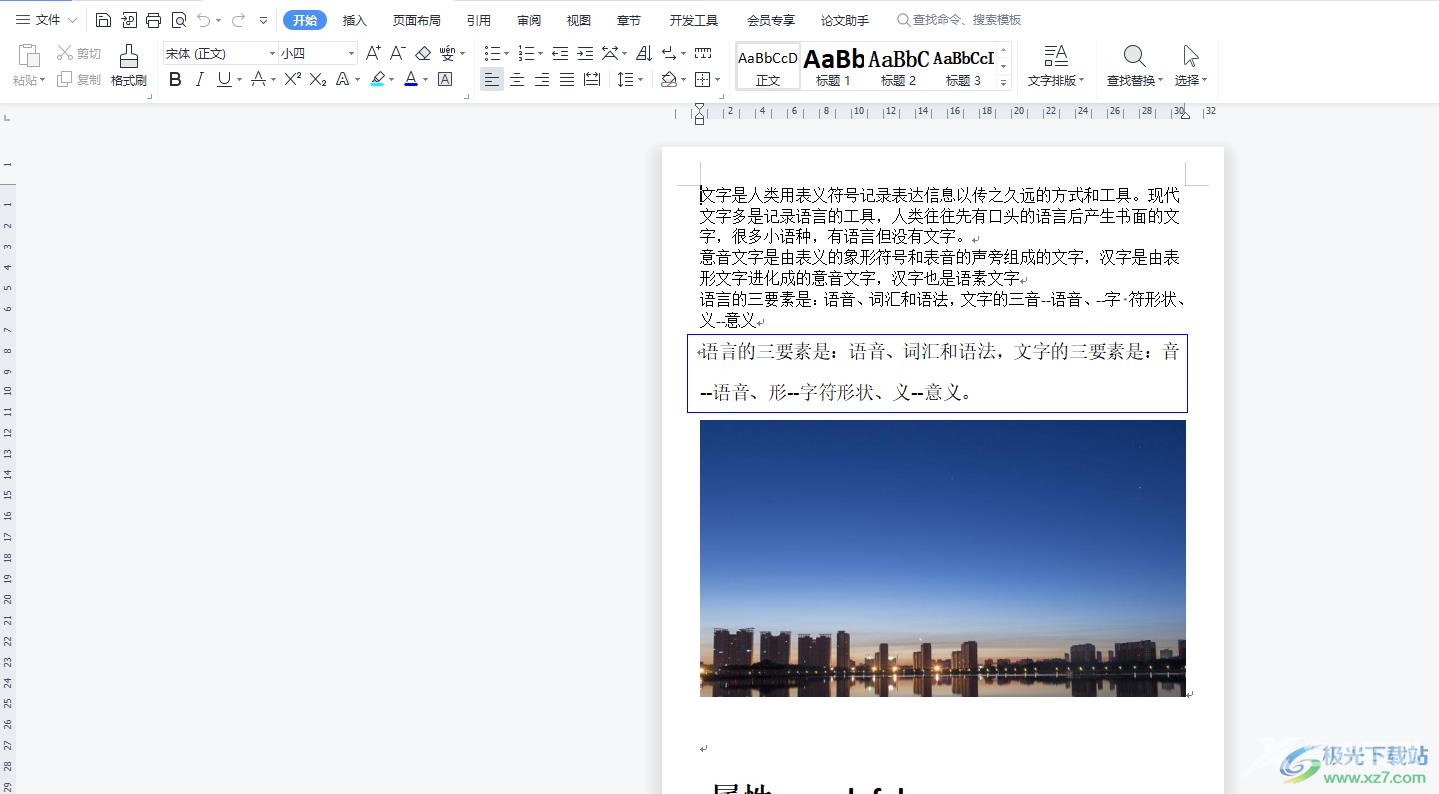The image size is (1439, 794).
Task: Click the Paste (粘贴) clipboard icon
Action: point(28,57)
